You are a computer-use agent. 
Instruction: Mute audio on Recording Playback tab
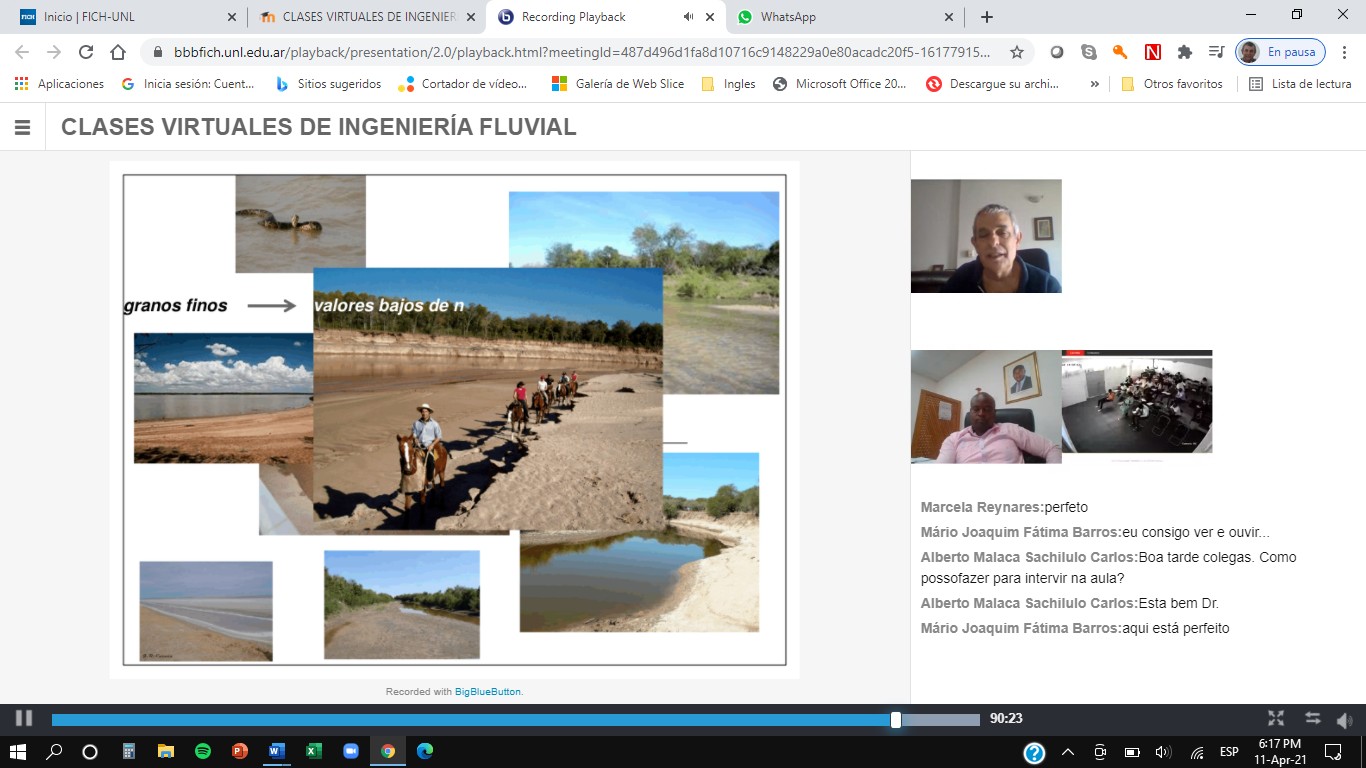tap(688, 17)
